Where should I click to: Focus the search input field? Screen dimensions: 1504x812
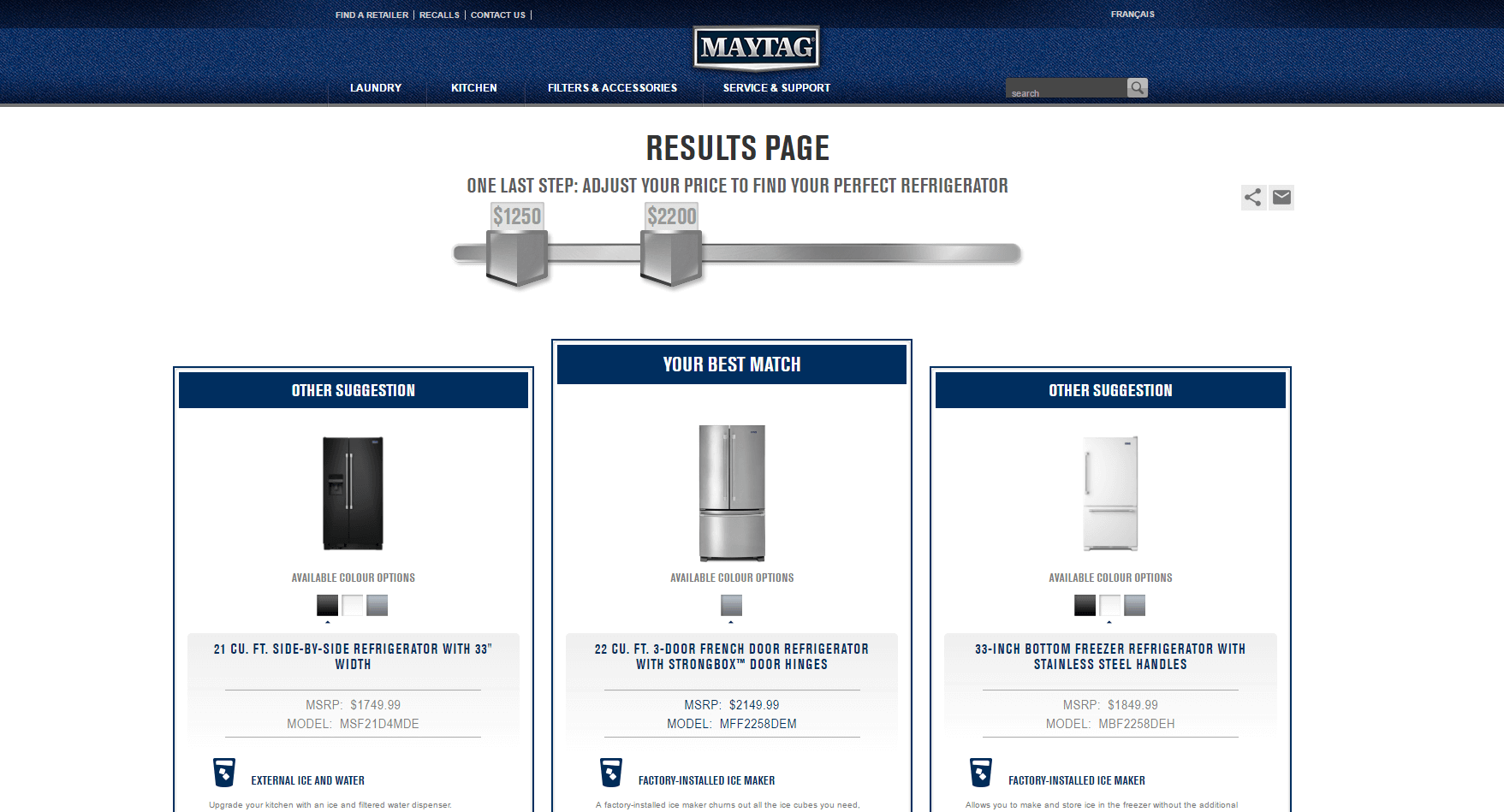1067,88
